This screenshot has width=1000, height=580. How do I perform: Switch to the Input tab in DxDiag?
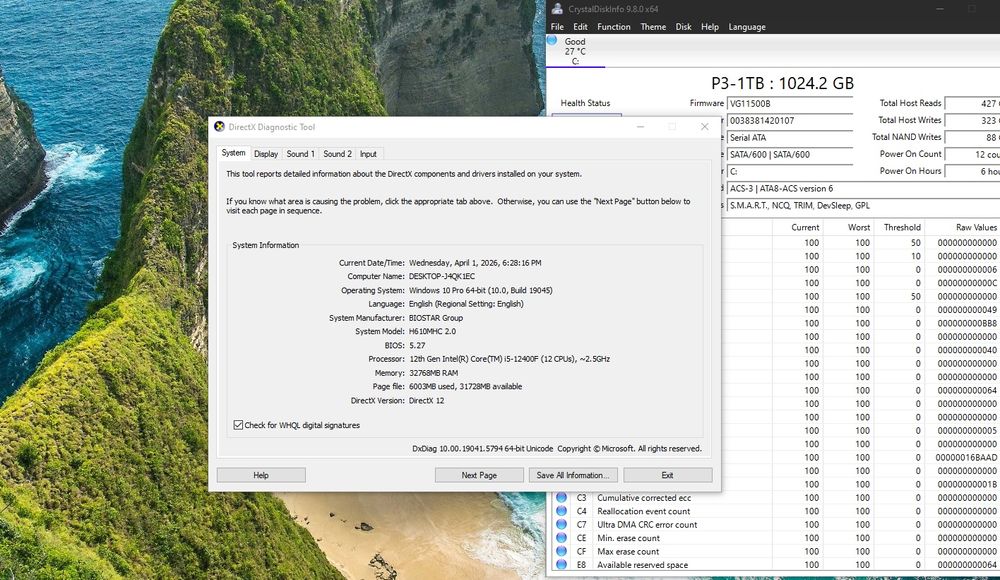(368, 154)
